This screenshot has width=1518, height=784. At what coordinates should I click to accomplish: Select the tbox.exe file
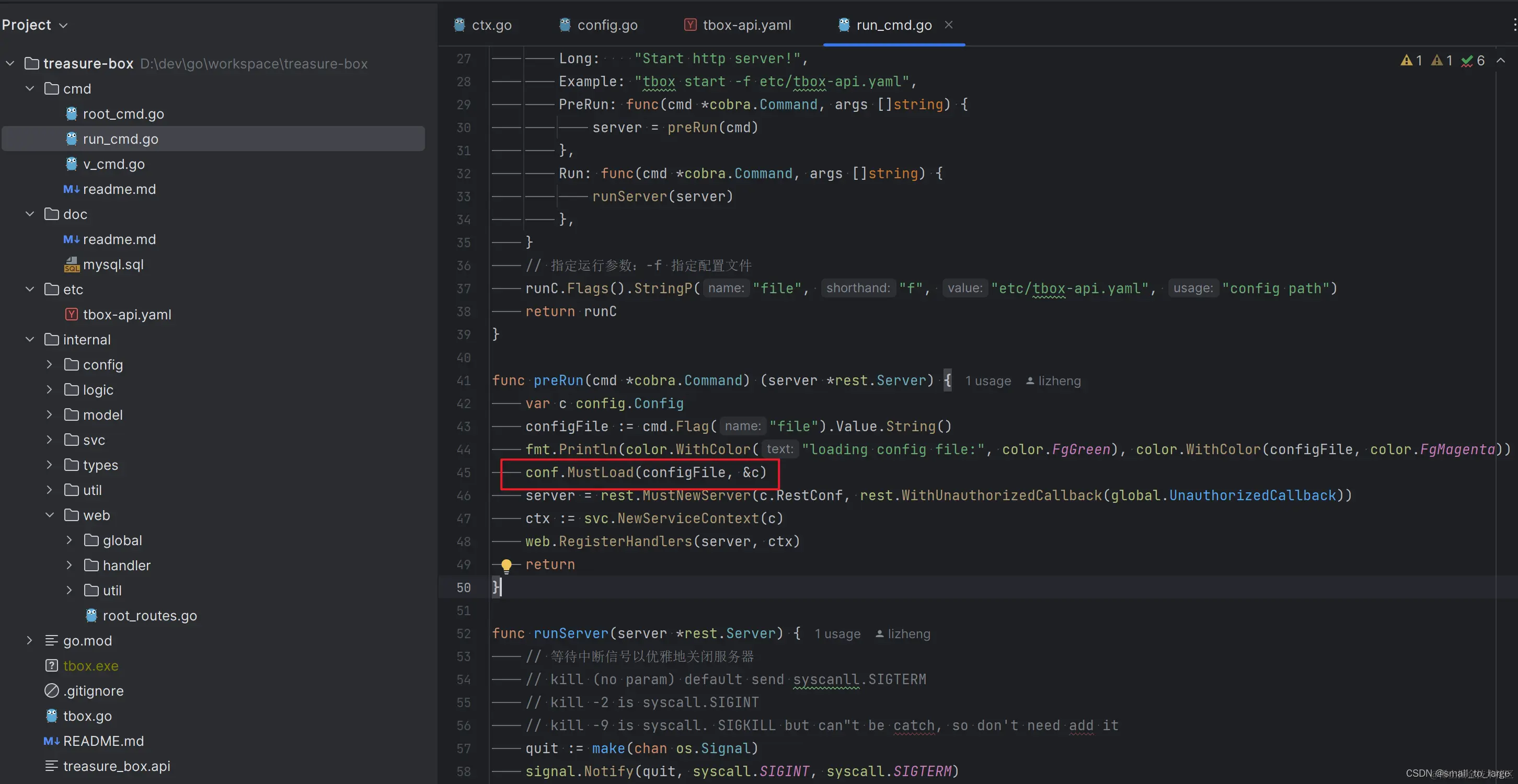[x=91, y=665]
